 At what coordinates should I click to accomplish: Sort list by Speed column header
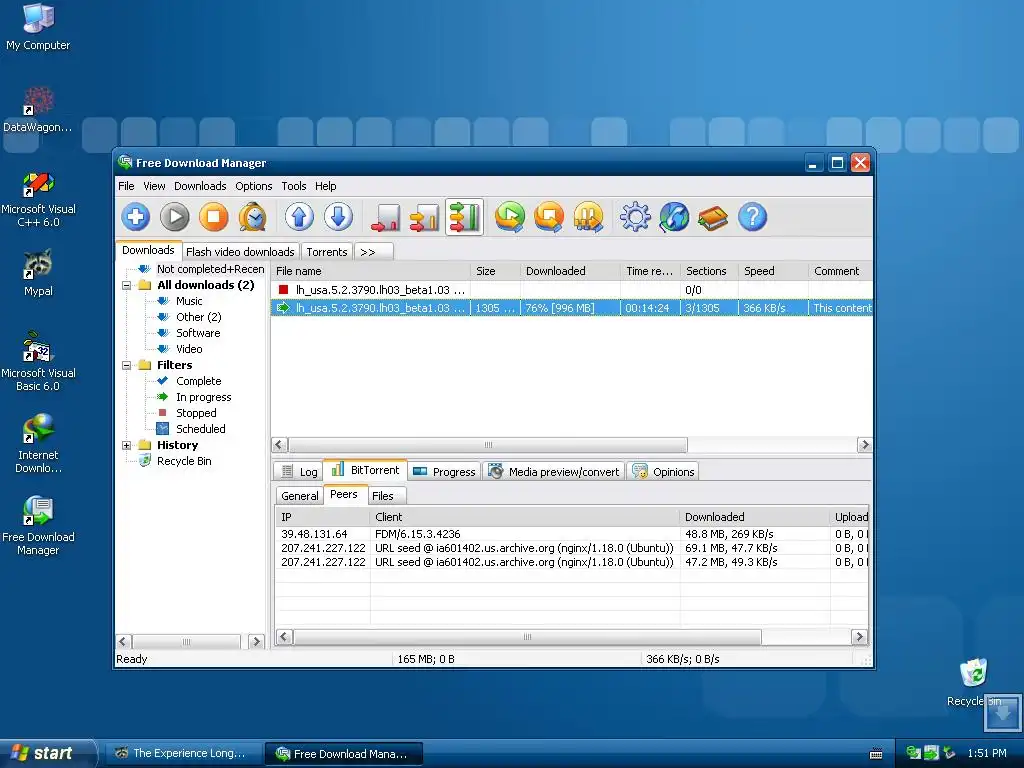[773, 271]
